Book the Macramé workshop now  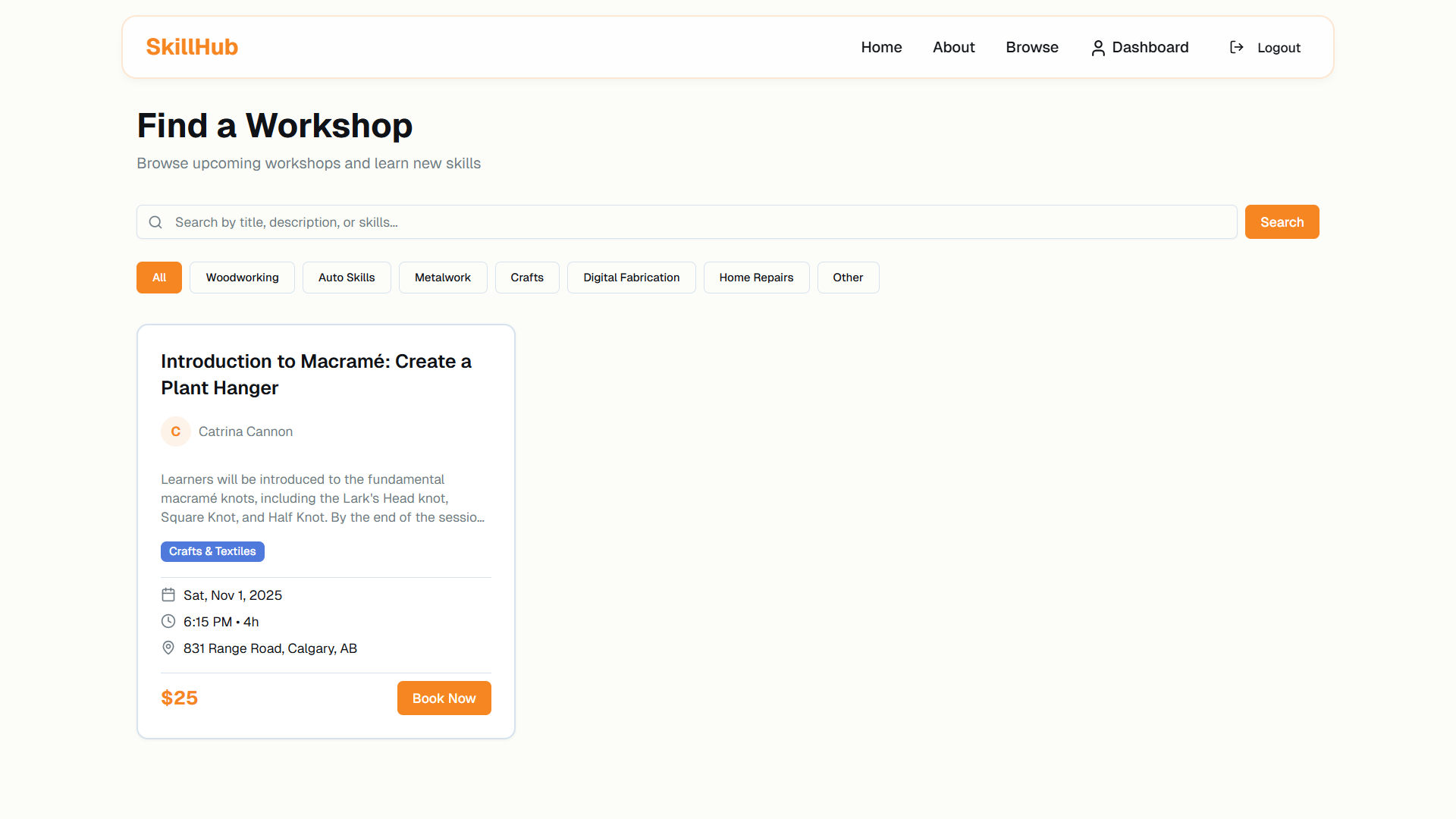[444, 698]
